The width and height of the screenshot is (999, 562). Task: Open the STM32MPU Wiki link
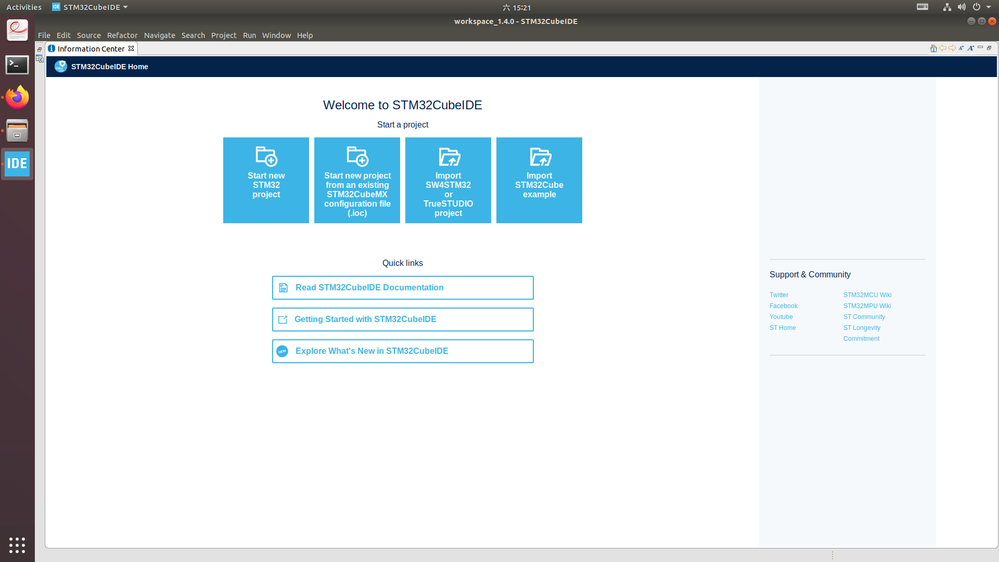(866, 306)
